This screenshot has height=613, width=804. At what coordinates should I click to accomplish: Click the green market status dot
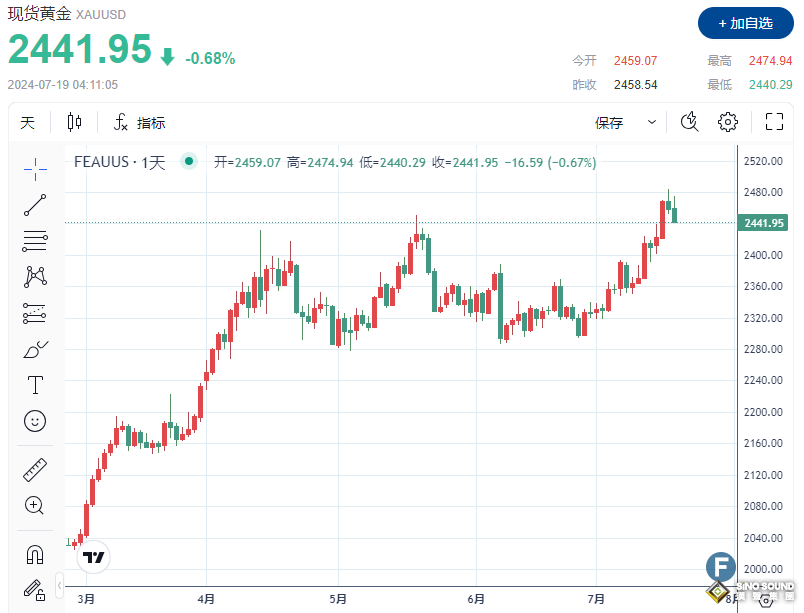pyautogui.click(x=189, y=161)
